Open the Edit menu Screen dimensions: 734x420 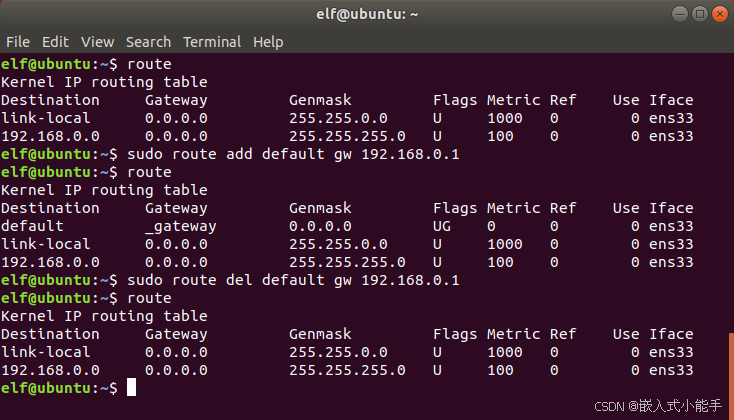tap(55, 42)
